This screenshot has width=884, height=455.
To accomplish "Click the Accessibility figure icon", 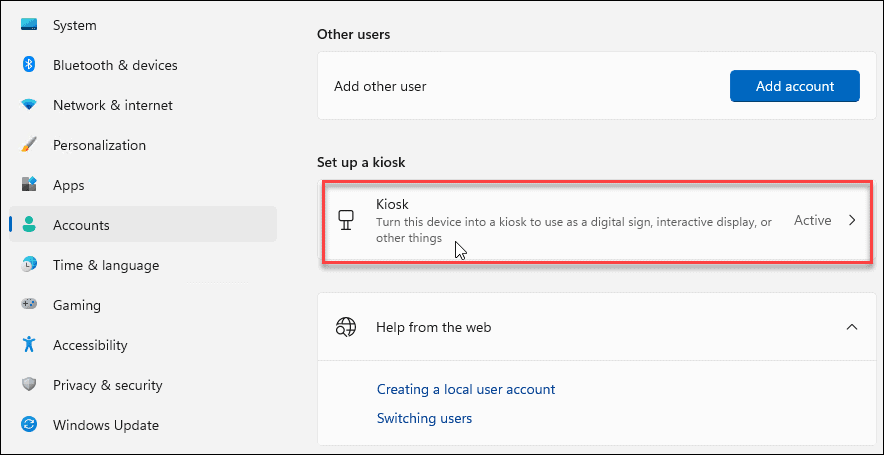I will click(29, 344).
